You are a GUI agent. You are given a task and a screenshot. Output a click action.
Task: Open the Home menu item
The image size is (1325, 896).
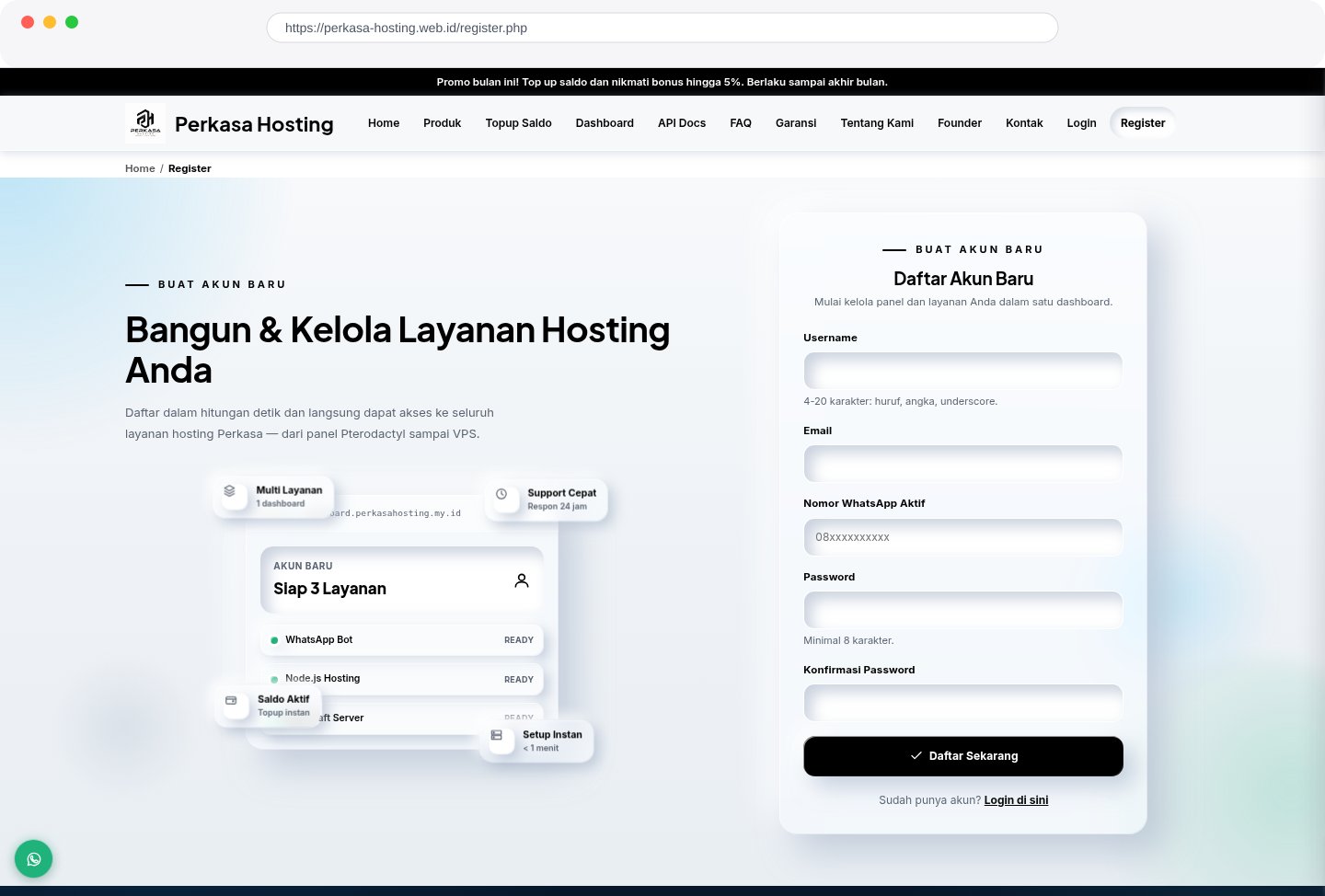point(384,123)
